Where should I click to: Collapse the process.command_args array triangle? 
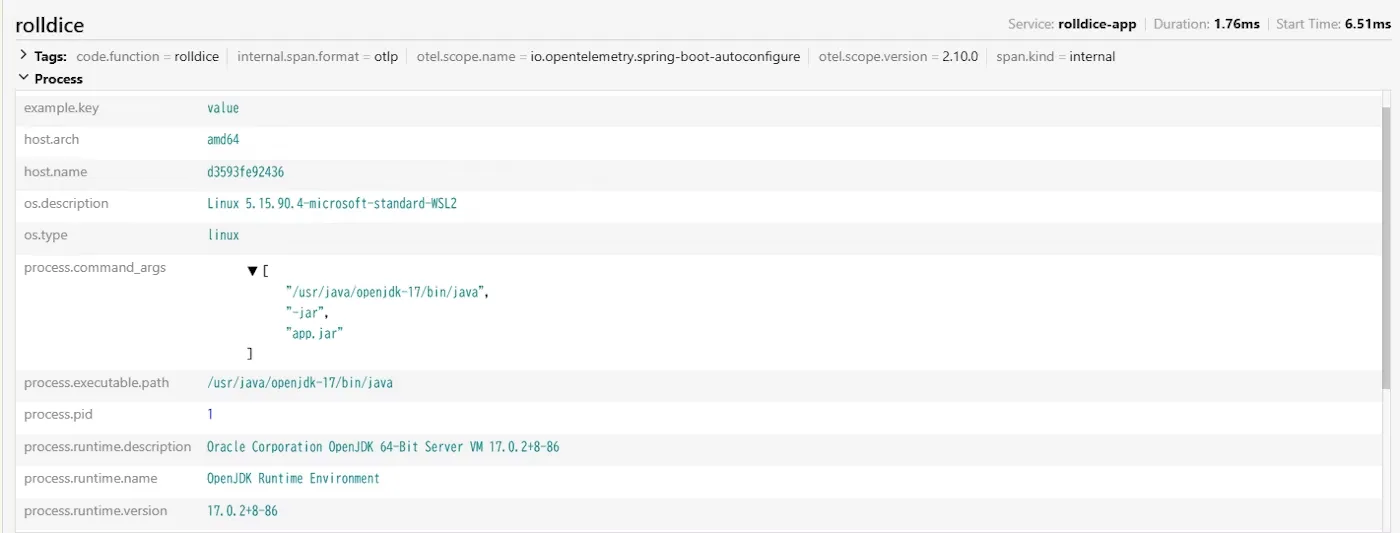(x=252, y=271)
